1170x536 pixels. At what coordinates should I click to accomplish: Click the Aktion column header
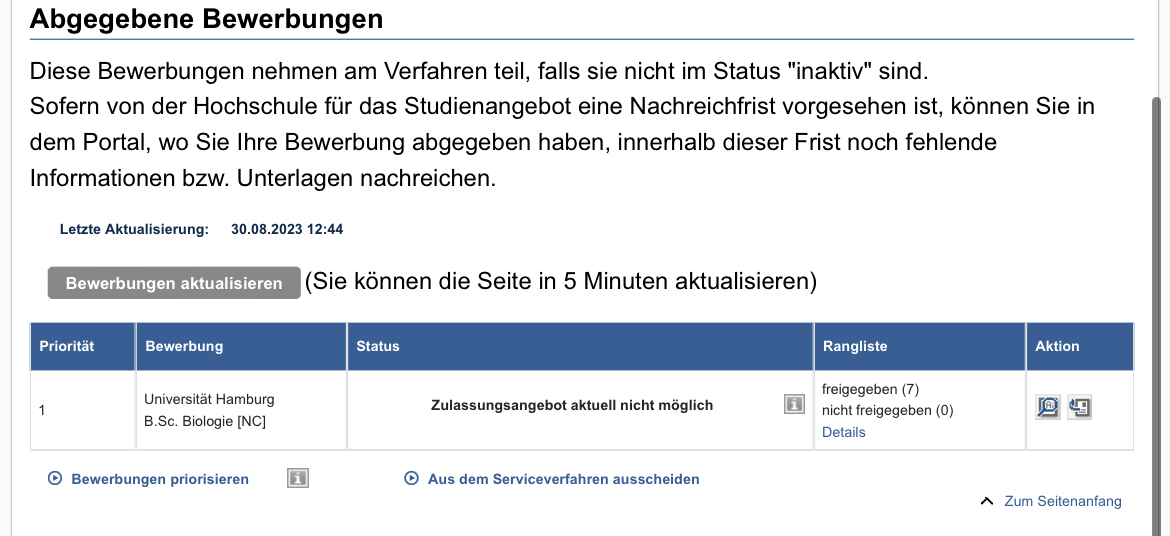point(1057,346)
